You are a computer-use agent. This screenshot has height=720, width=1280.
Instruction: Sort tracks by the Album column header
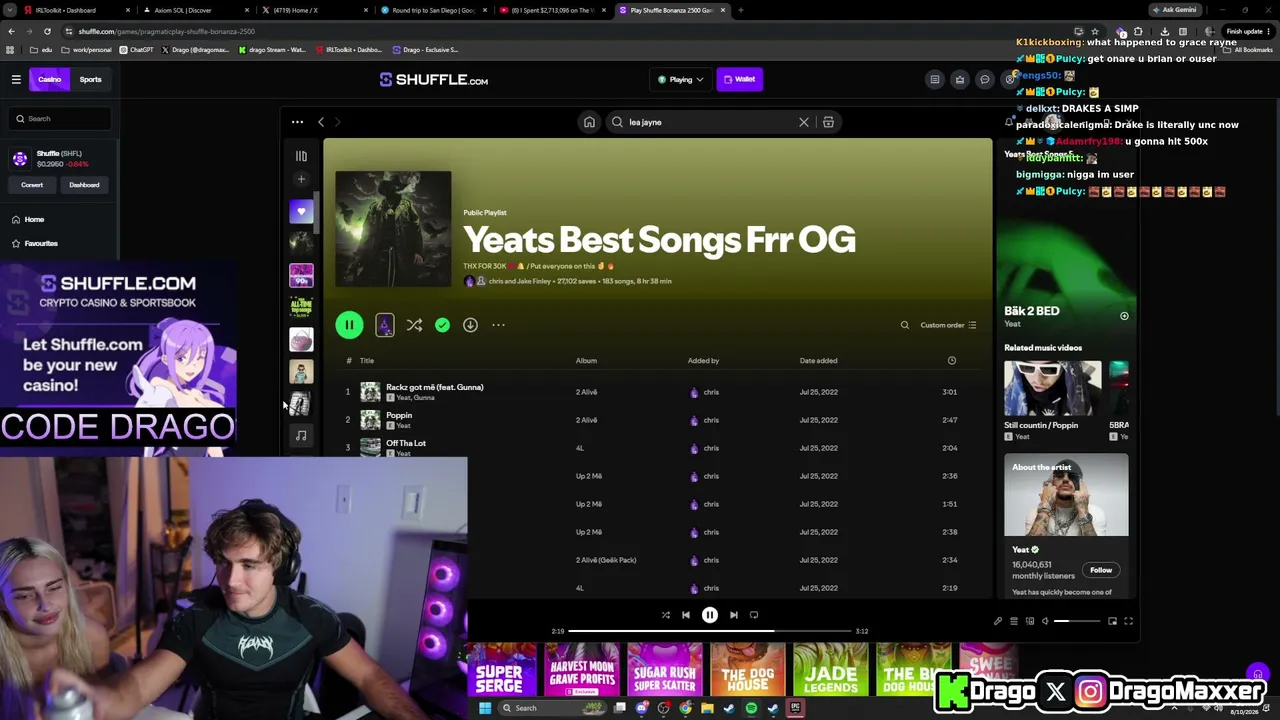tap(586, 361)
